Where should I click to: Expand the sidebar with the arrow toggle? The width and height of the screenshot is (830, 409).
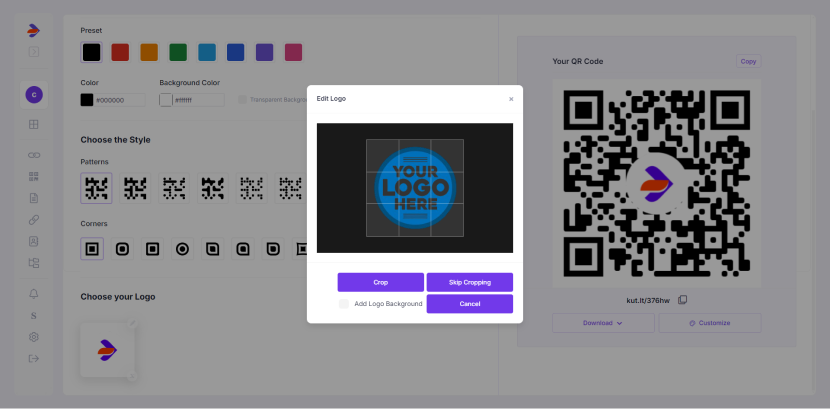click(x=34, y=52)
